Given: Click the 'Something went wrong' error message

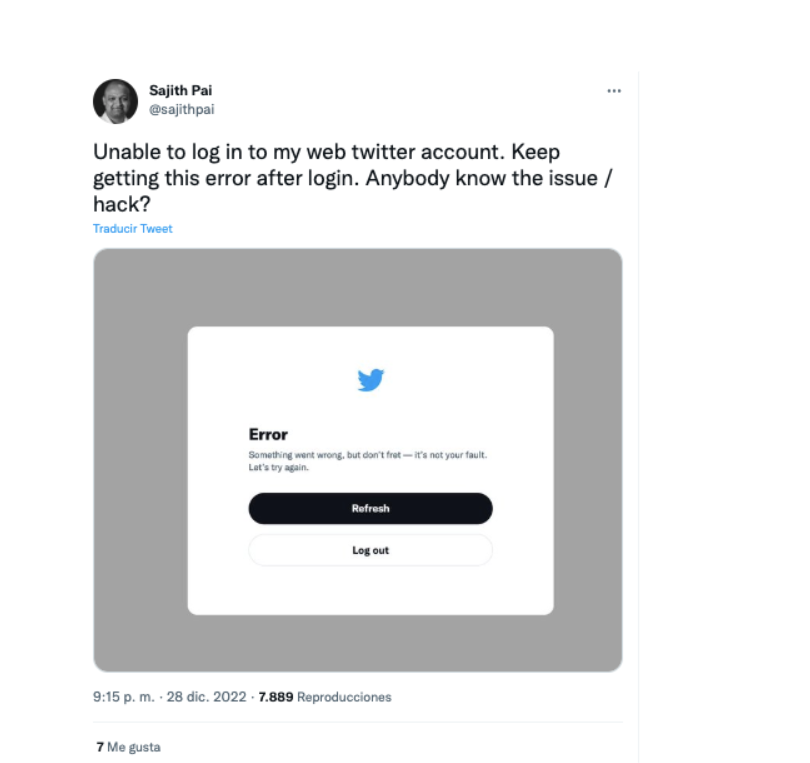Looking at the screenshot, I should [367, 455].
